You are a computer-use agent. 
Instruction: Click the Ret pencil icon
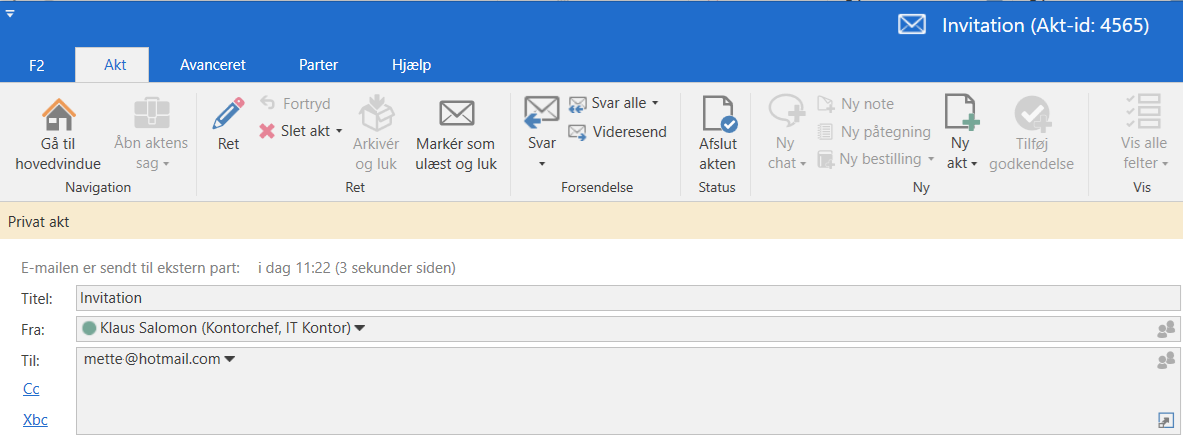[228, 114]
